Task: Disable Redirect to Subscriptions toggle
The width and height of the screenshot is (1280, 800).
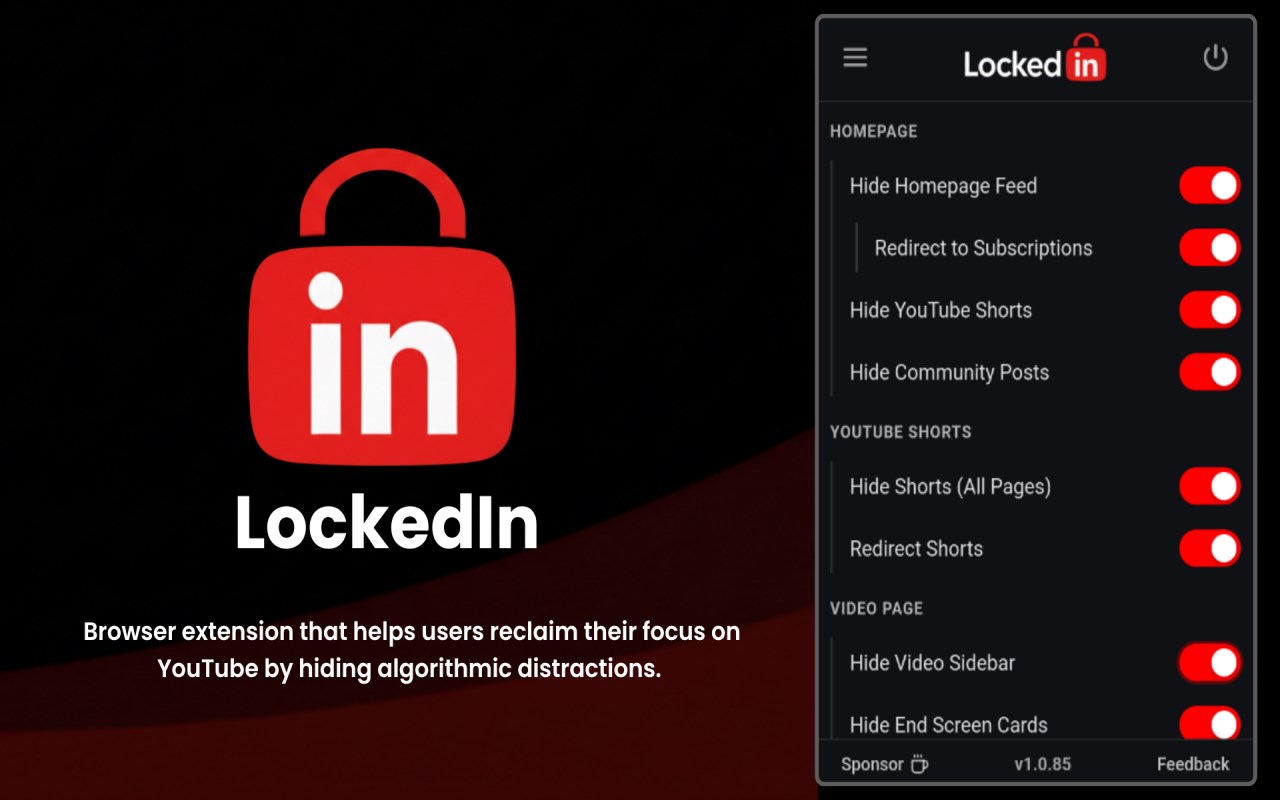Action: pyautogui.click(x=1209, y=248)
